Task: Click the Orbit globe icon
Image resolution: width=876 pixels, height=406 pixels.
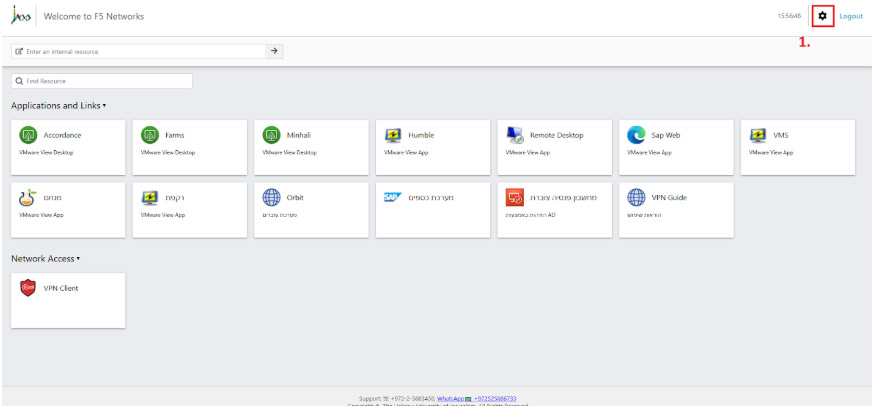Action: click(x=271, y=197)
